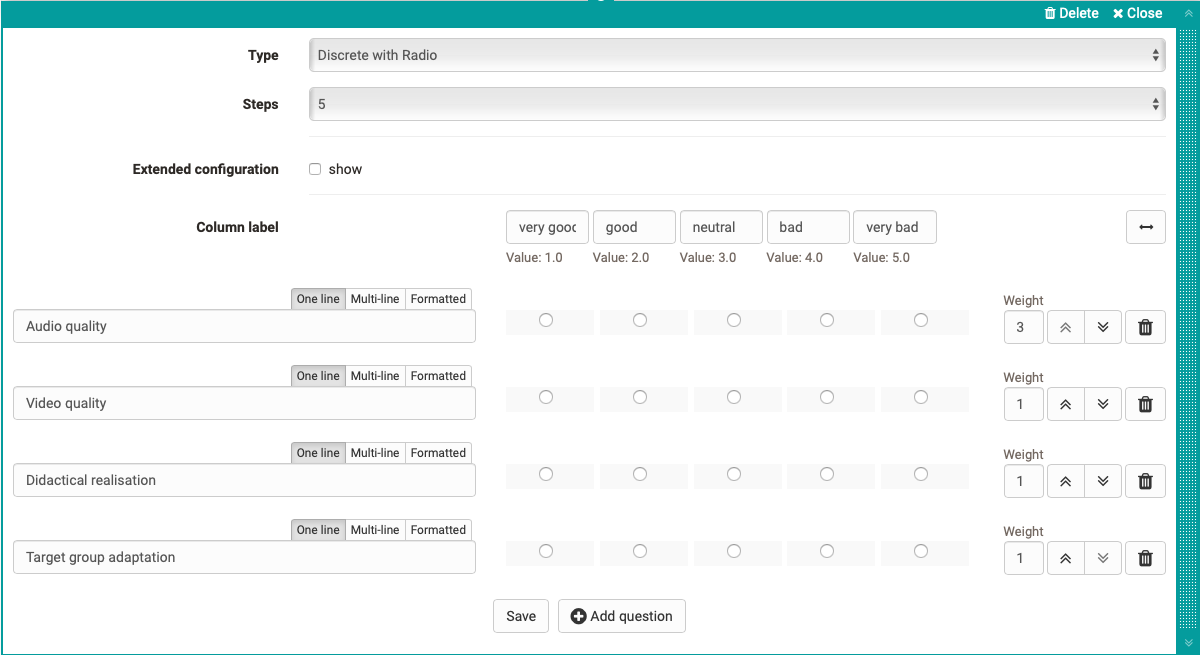This screenshot has width=1200, height=655.
Task: Move Didactical realisation question up
Action: [1065, 480]
